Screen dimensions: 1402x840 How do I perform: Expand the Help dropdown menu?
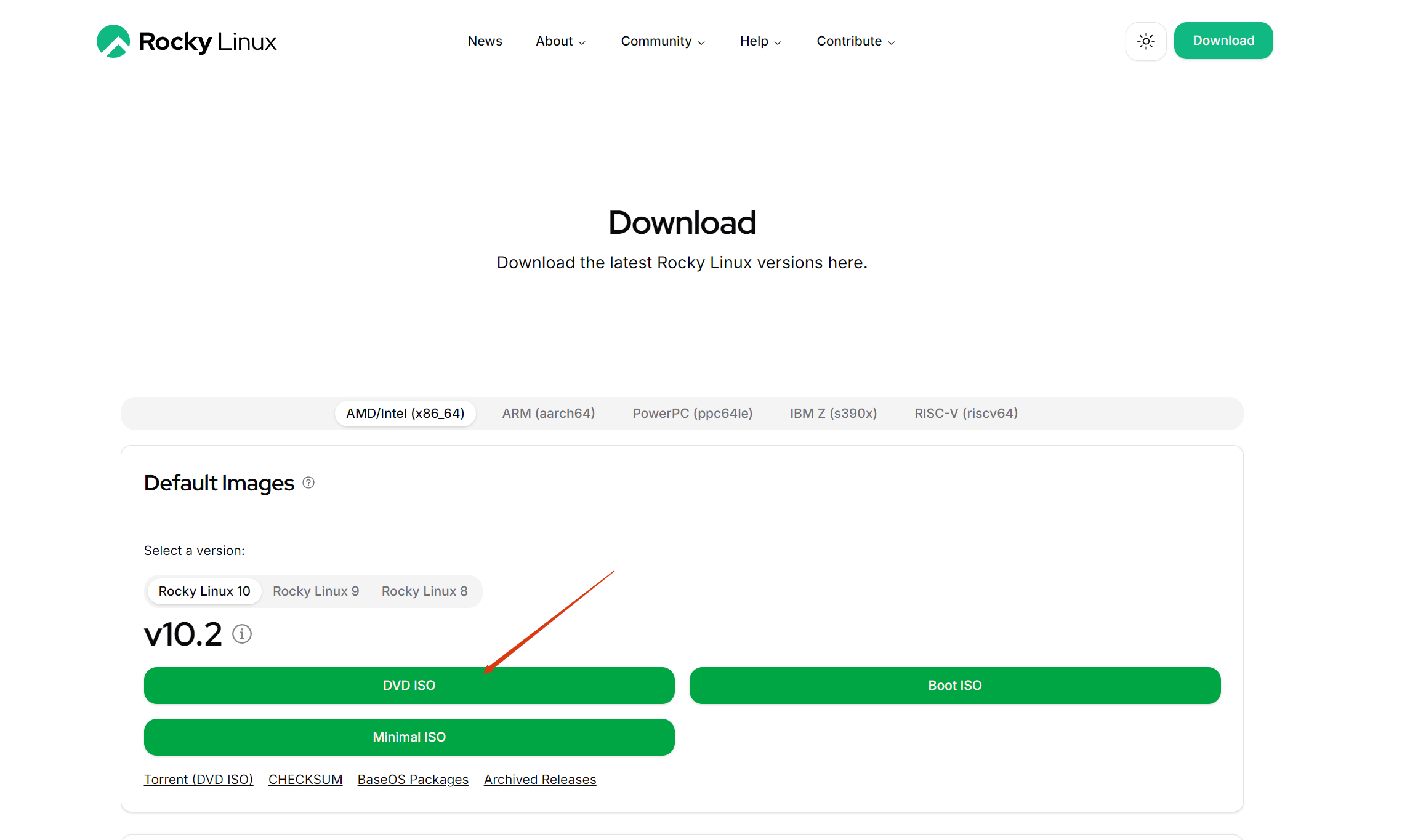[x=761, y=41]
